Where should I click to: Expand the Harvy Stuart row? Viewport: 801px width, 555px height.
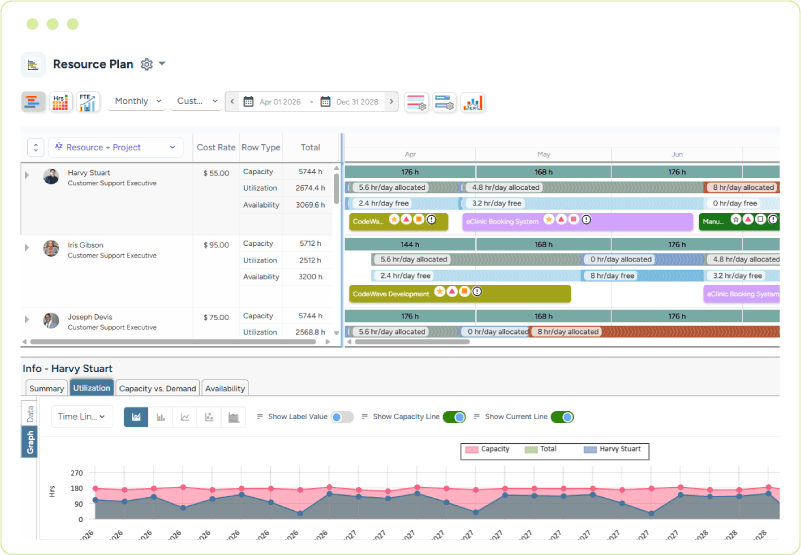pyautogui.click(x=27, y=175)
